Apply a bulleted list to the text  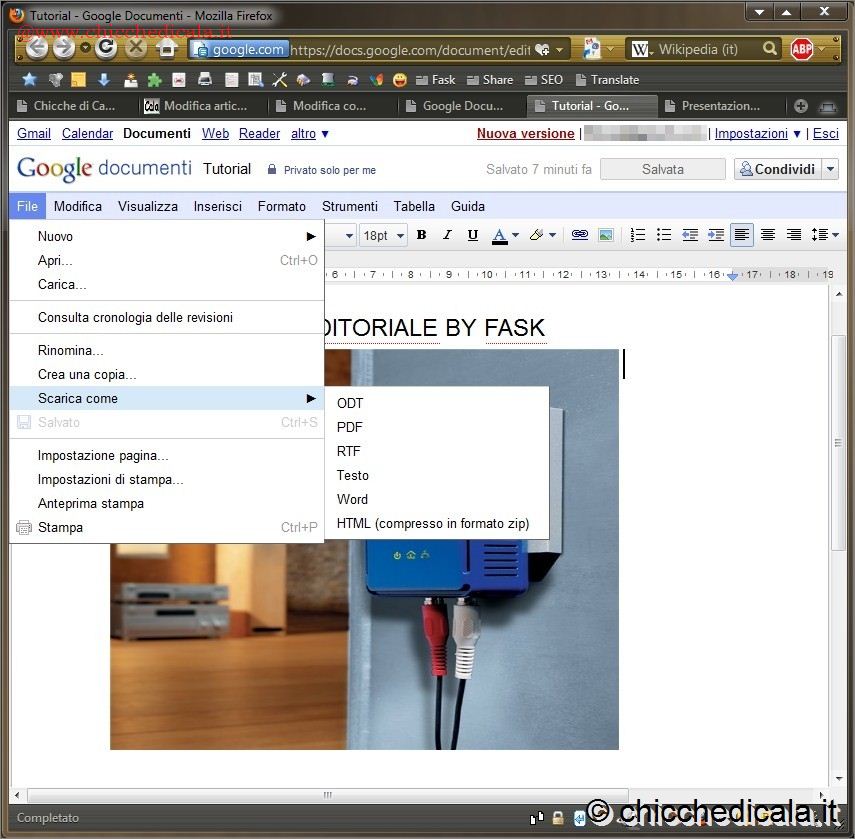point(663,235)
